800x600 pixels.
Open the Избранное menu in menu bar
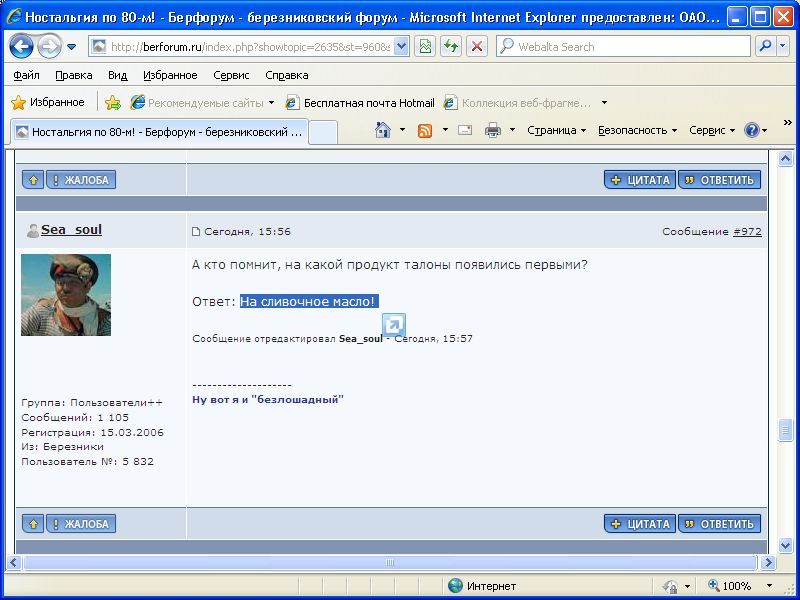(x=170, y=75)
